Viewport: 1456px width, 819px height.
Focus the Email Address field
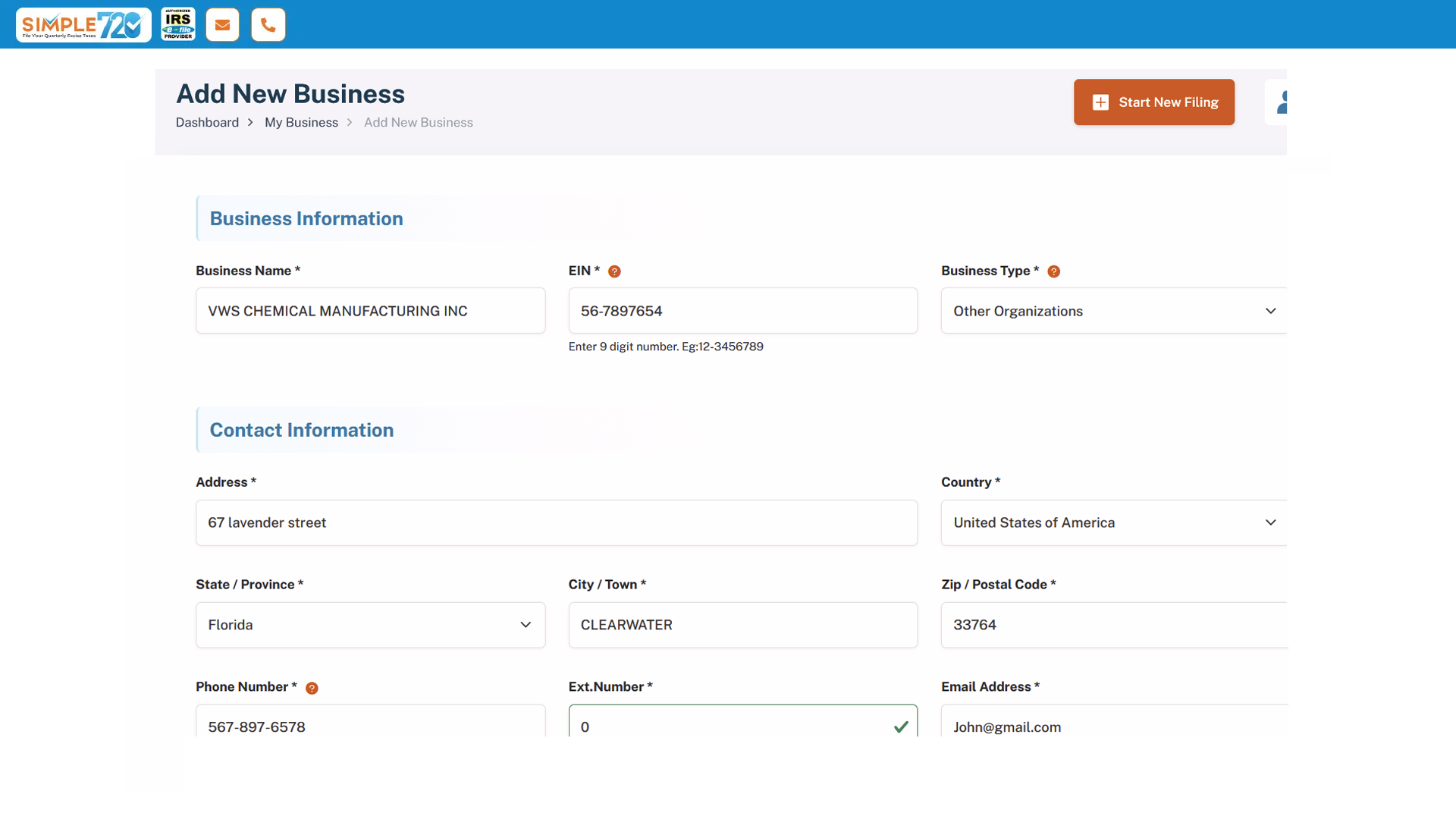pos(1114,721)
